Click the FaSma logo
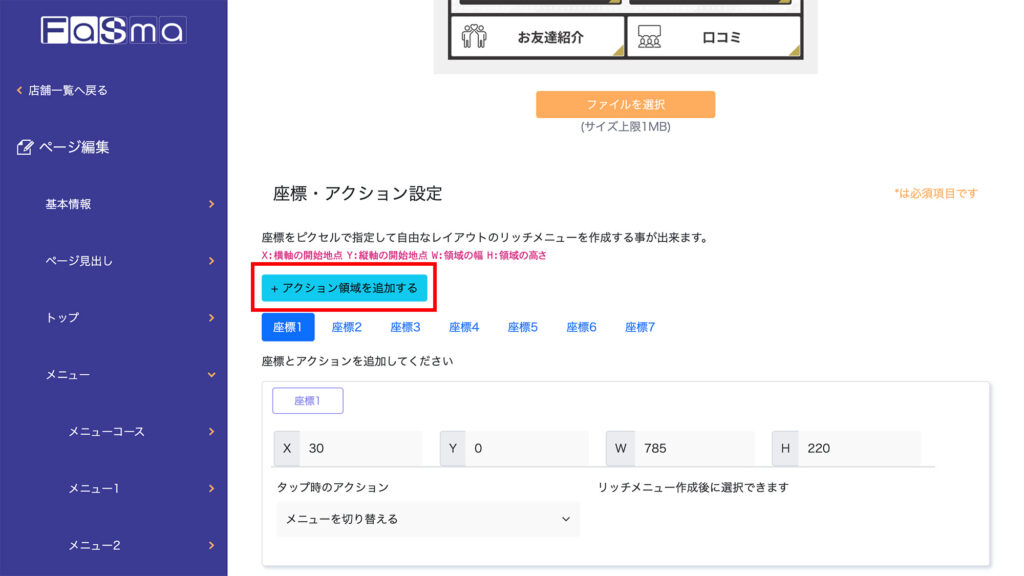 113,30
